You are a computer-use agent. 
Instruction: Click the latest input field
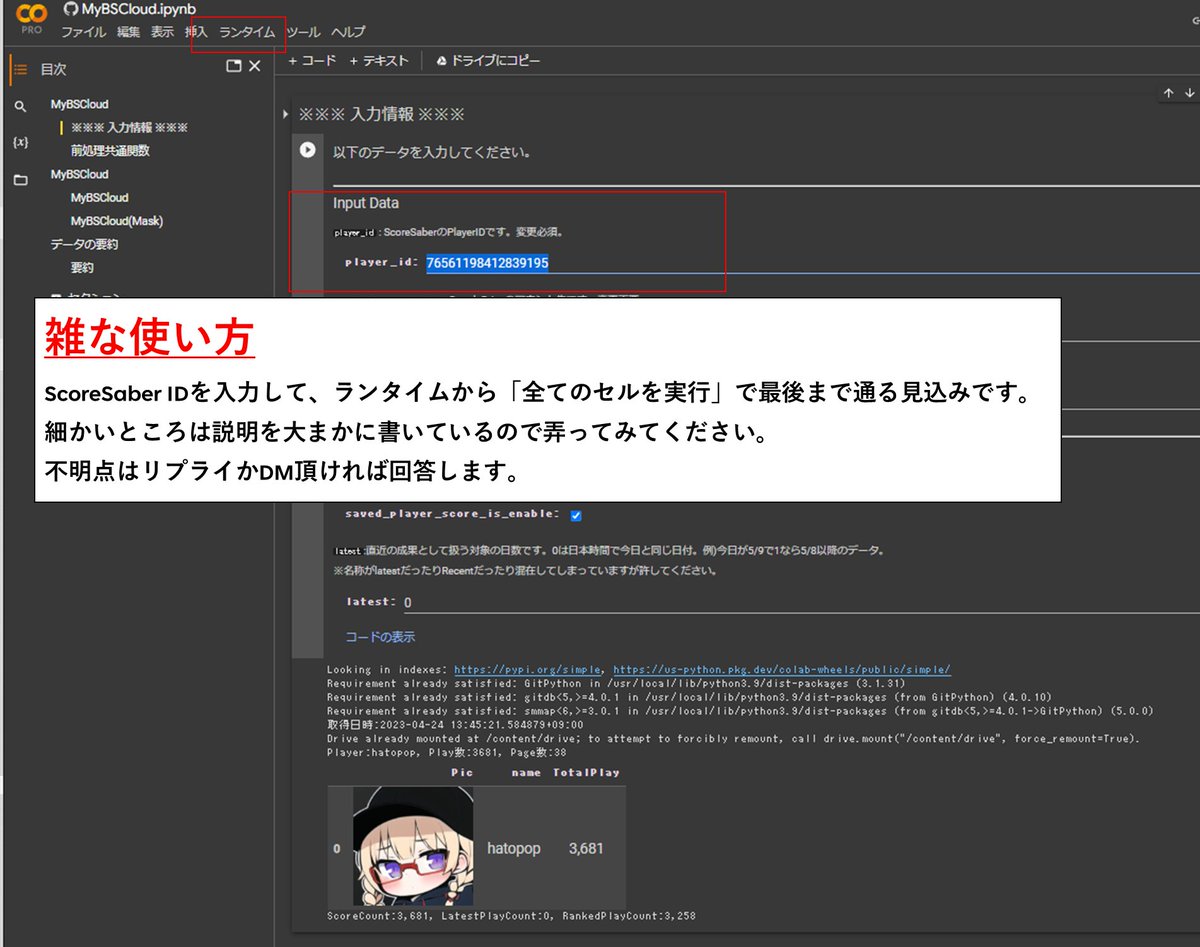coord(800,603)
